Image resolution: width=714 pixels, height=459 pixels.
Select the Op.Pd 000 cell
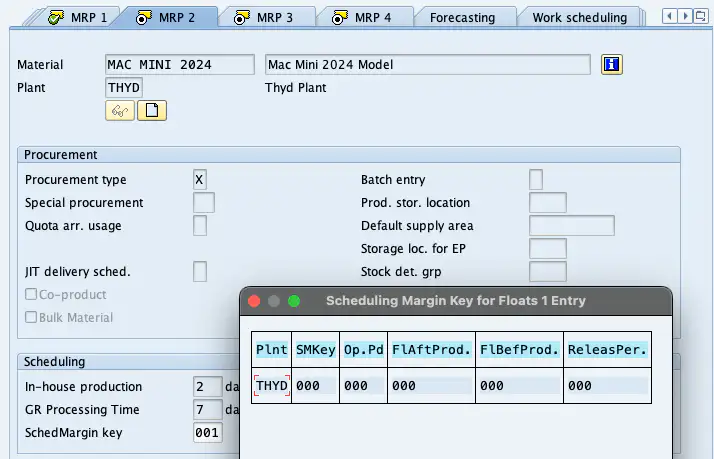(x=363, y=386)
